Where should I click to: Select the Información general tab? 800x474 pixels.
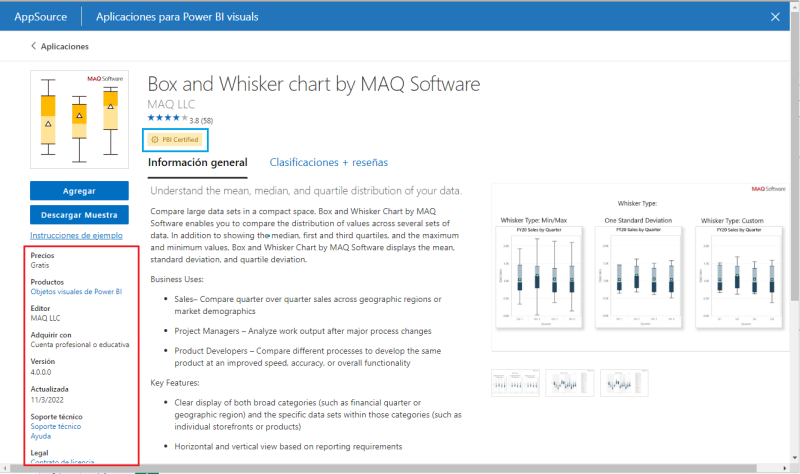click(x=197, y=162)
